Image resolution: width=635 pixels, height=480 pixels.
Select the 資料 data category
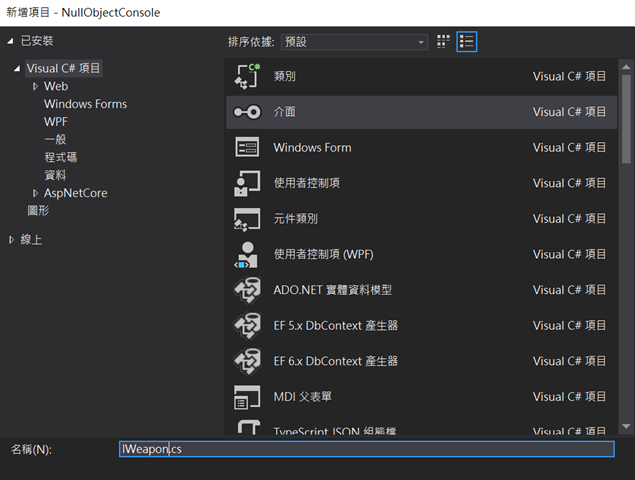[55, 175]
